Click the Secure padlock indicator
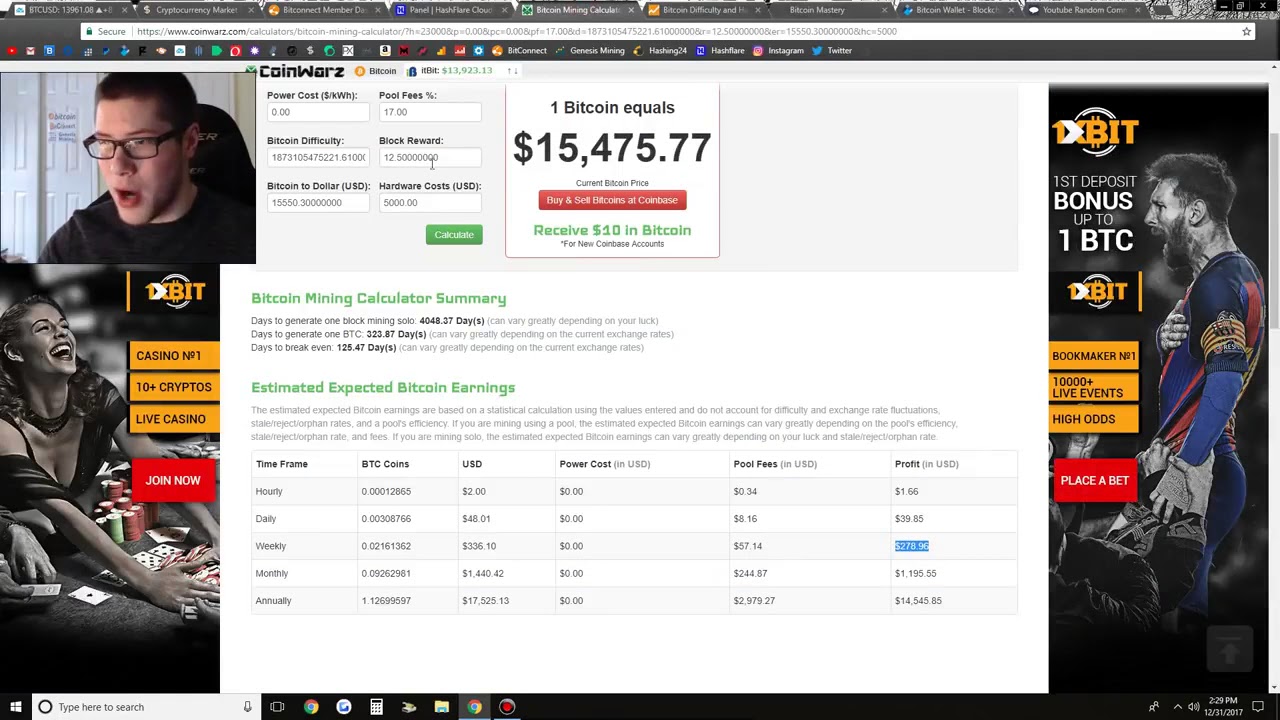This screenshot has width=1280, height=720. point(106,31)
